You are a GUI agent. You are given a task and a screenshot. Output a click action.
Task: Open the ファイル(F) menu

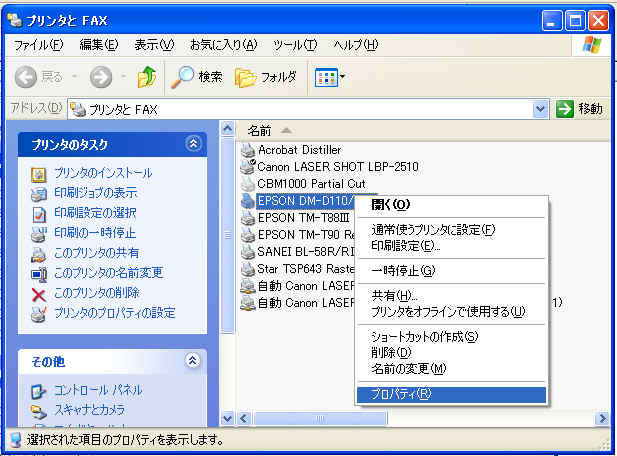(x=39, y=45)
